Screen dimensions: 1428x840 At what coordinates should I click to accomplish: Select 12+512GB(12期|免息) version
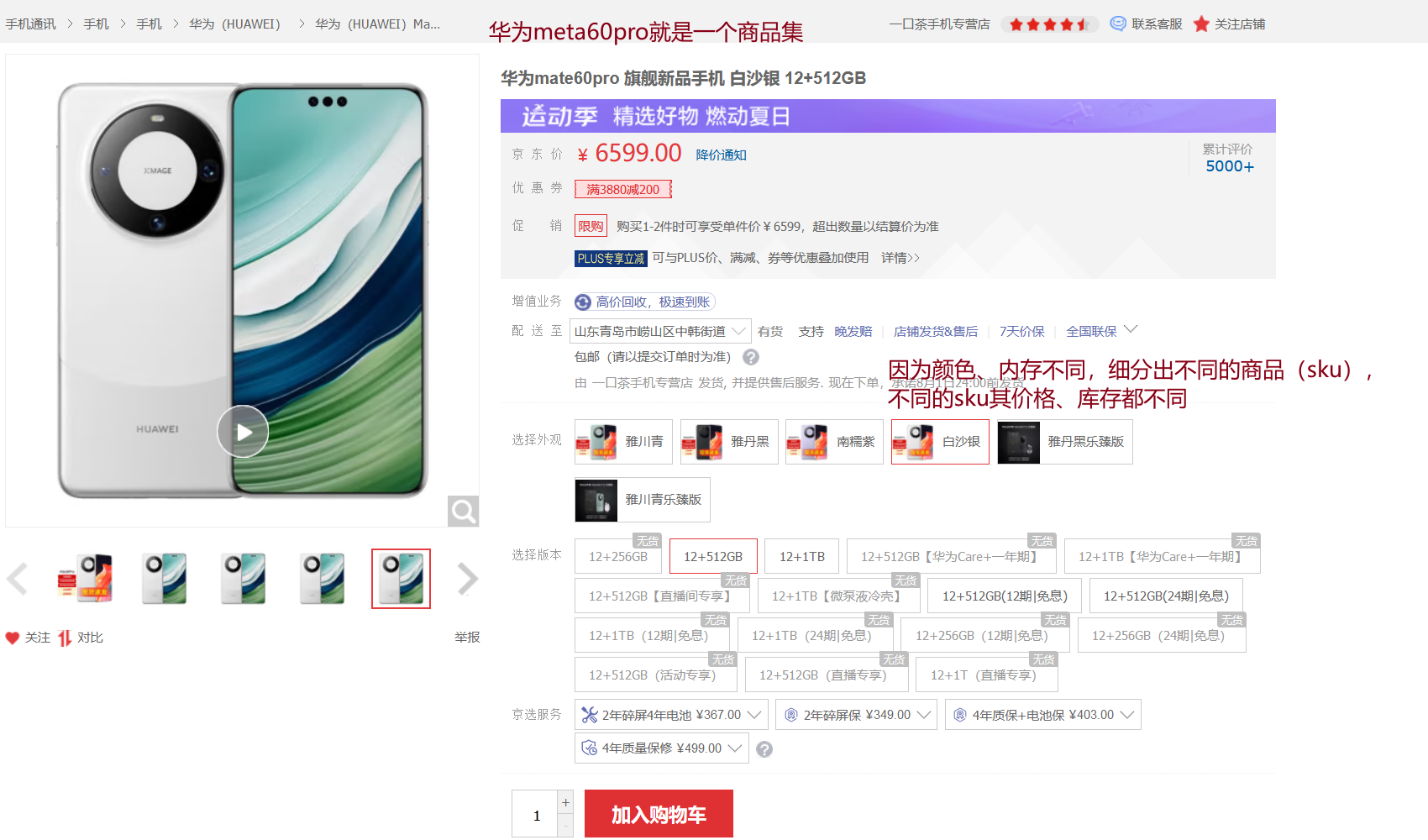(x=1005, y=596)
